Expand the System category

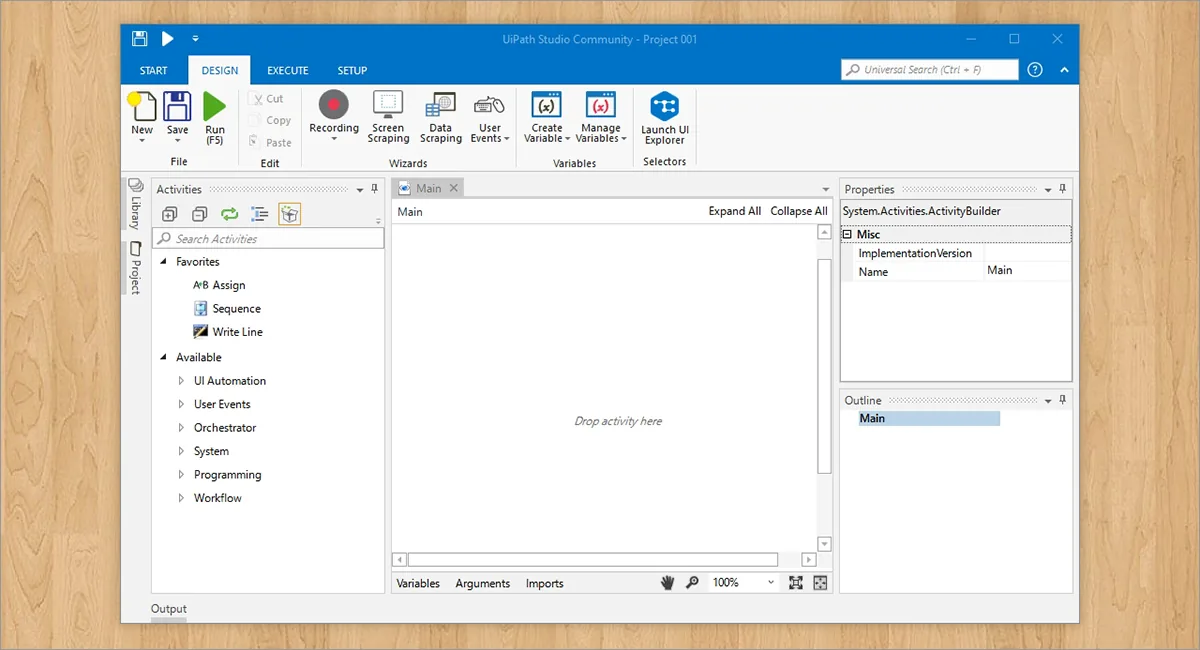(x=181, y=451)
